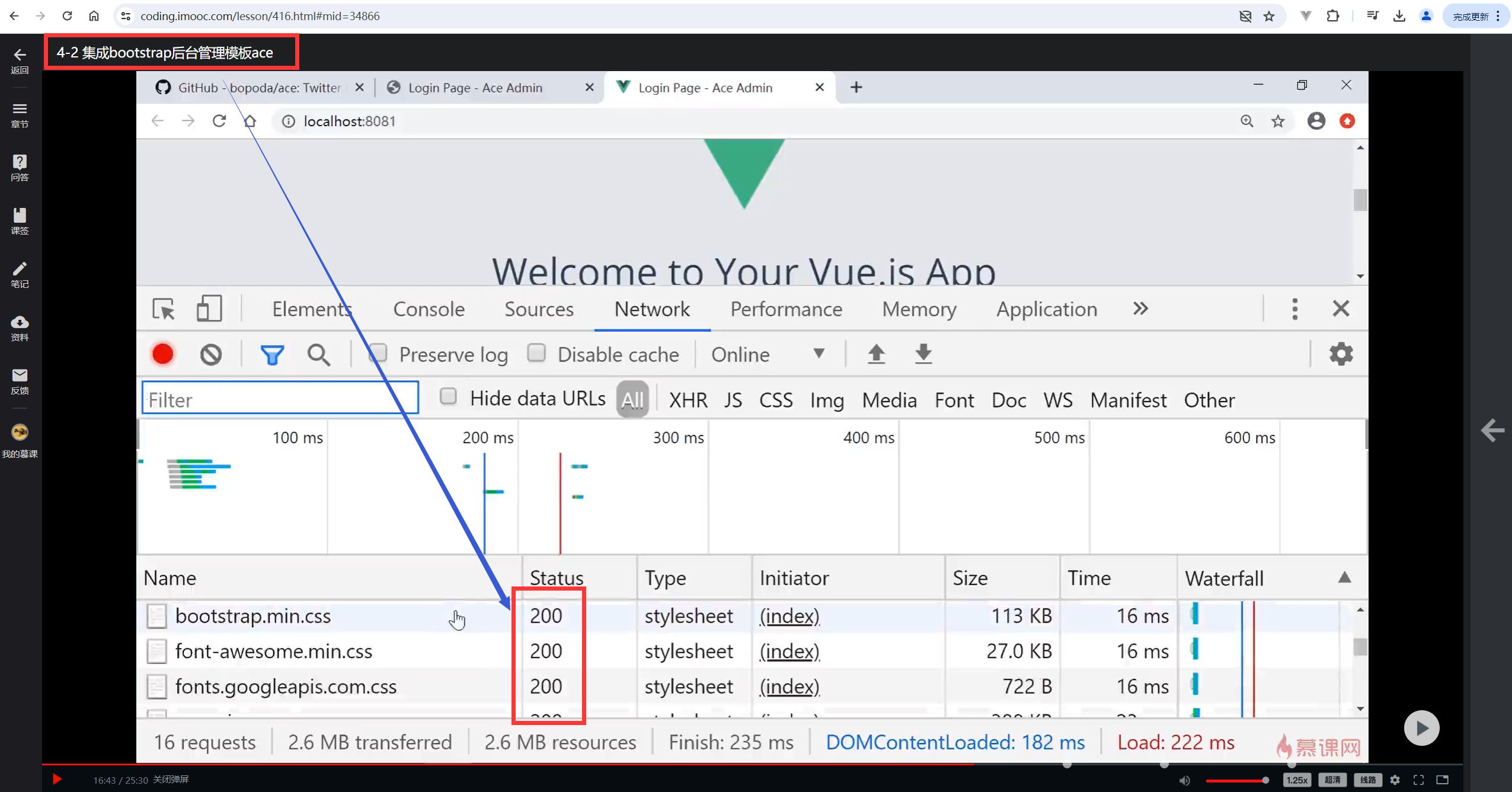Viewport: 1512px width, 792px height.
Task: Open the 问答 Q&A panel
Action: [20, 168]
